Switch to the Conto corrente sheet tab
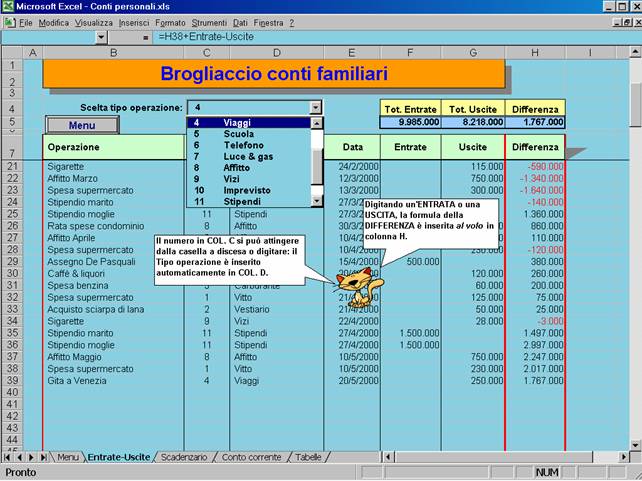This screenshot has height=481, width=642. click(253, 457)
